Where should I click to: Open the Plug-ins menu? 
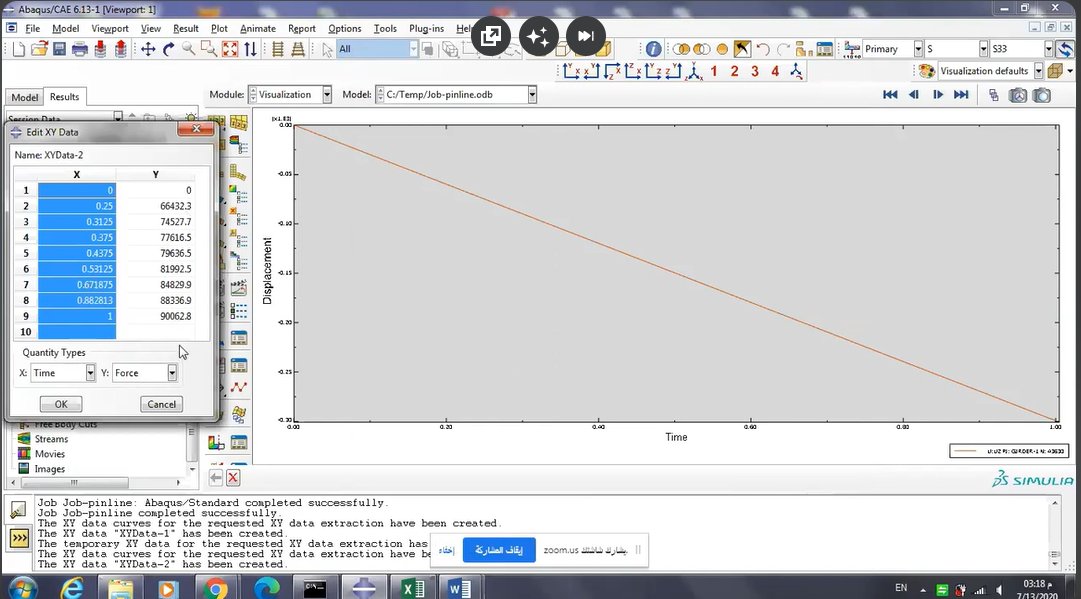pos(426,28)
